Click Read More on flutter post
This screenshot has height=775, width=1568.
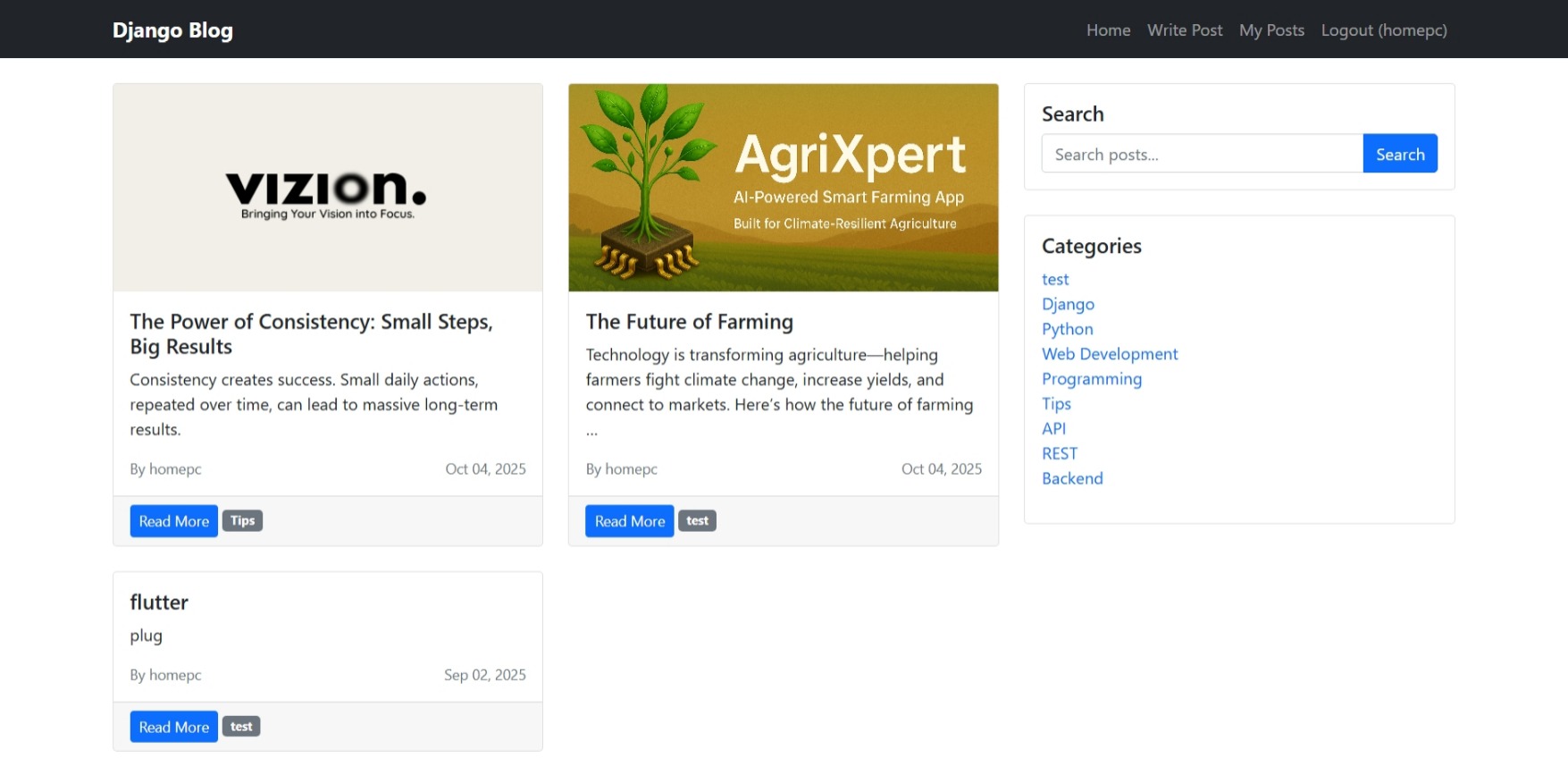pyautogui.click(x=174, y=727)
